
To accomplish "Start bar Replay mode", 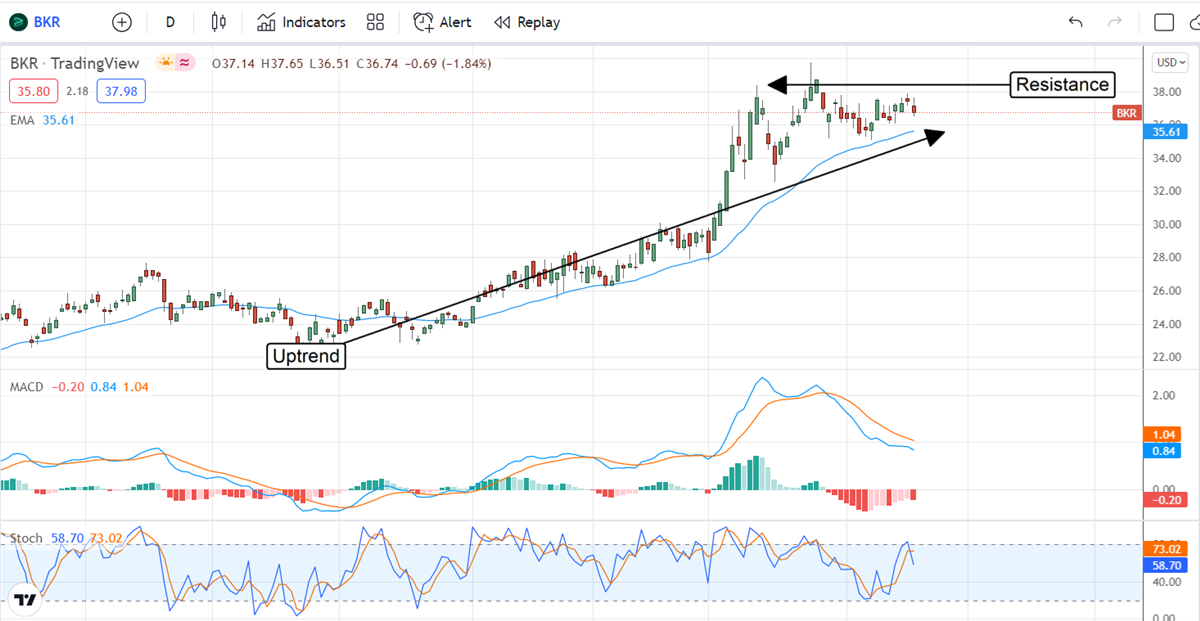I will [527, 22].
